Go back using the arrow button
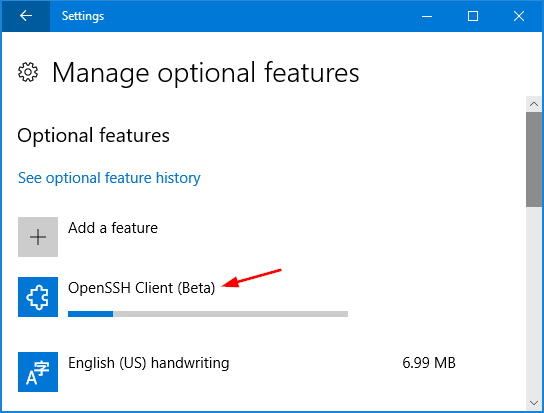 (x=26, y=16)
